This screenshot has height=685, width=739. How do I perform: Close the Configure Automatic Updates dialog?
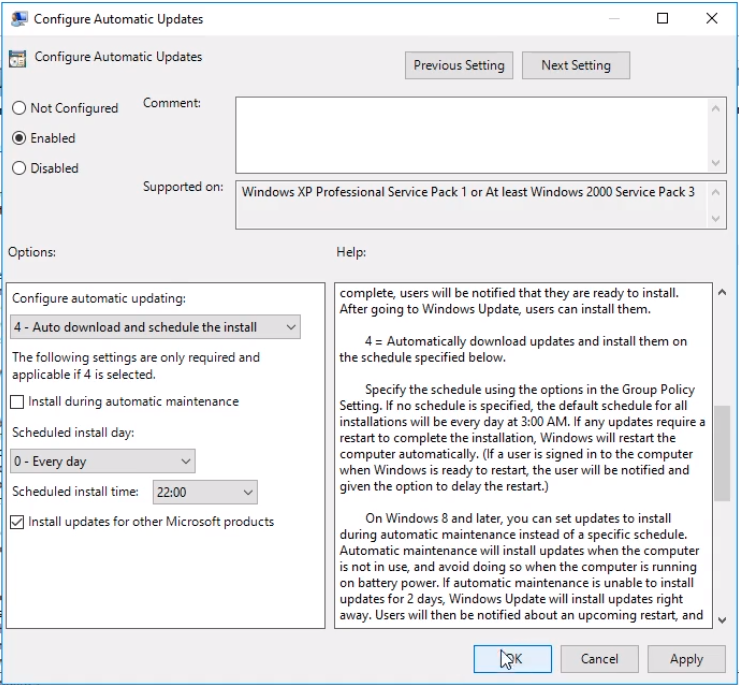coord(712,18)
